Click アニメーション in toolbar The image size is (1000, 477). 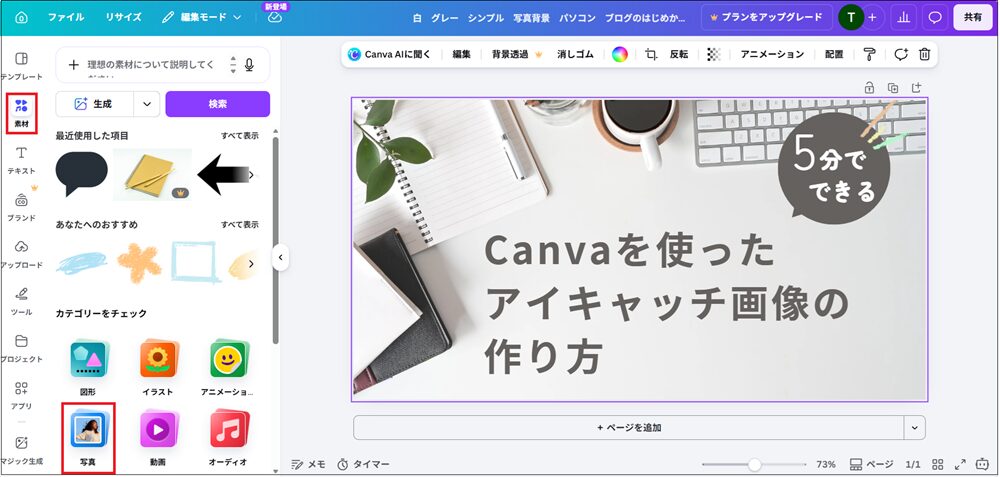(772, 54)
